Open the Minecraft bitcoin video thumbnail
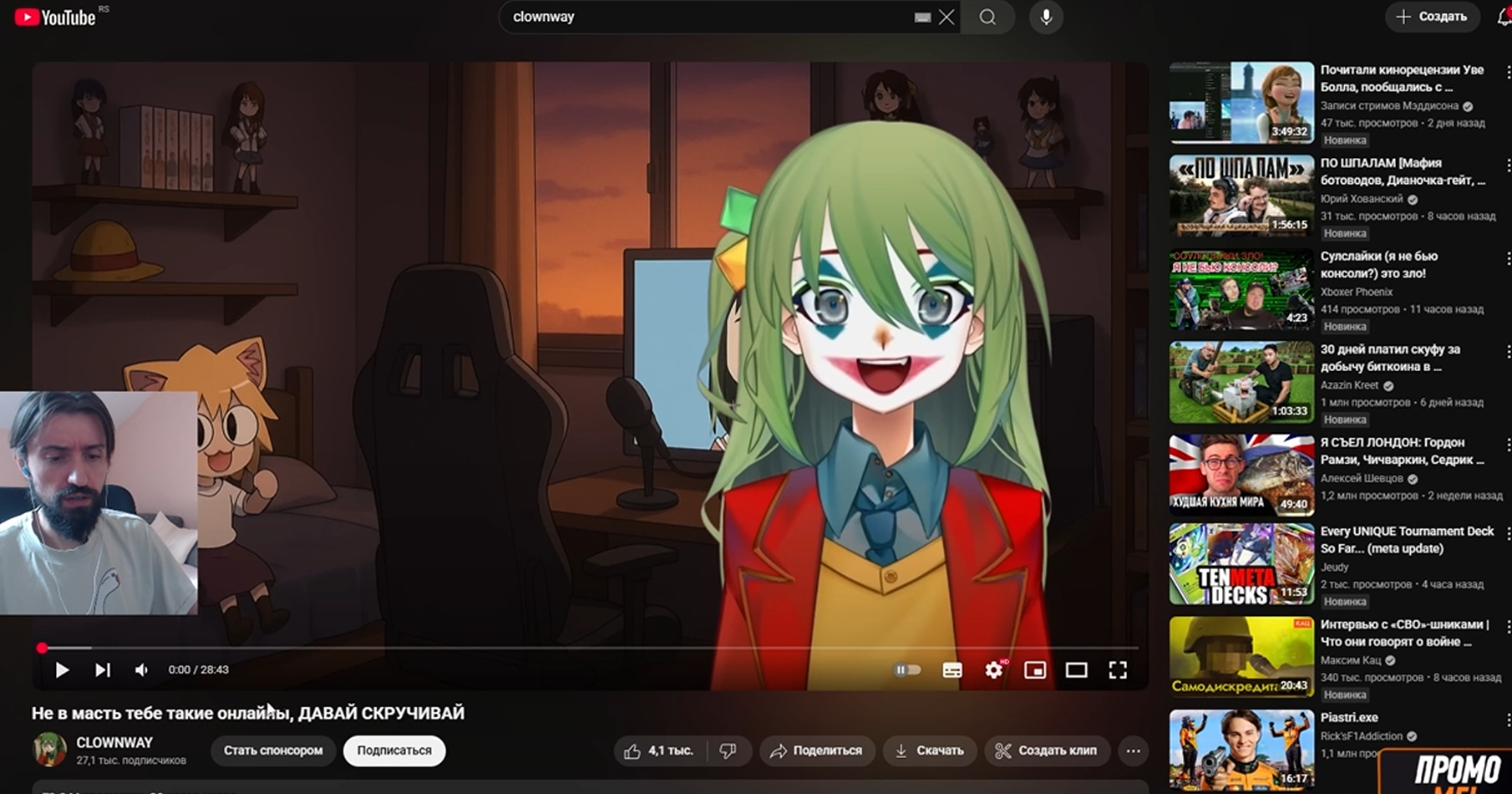Screen dimensions: 1512x794 (1241, 382)
